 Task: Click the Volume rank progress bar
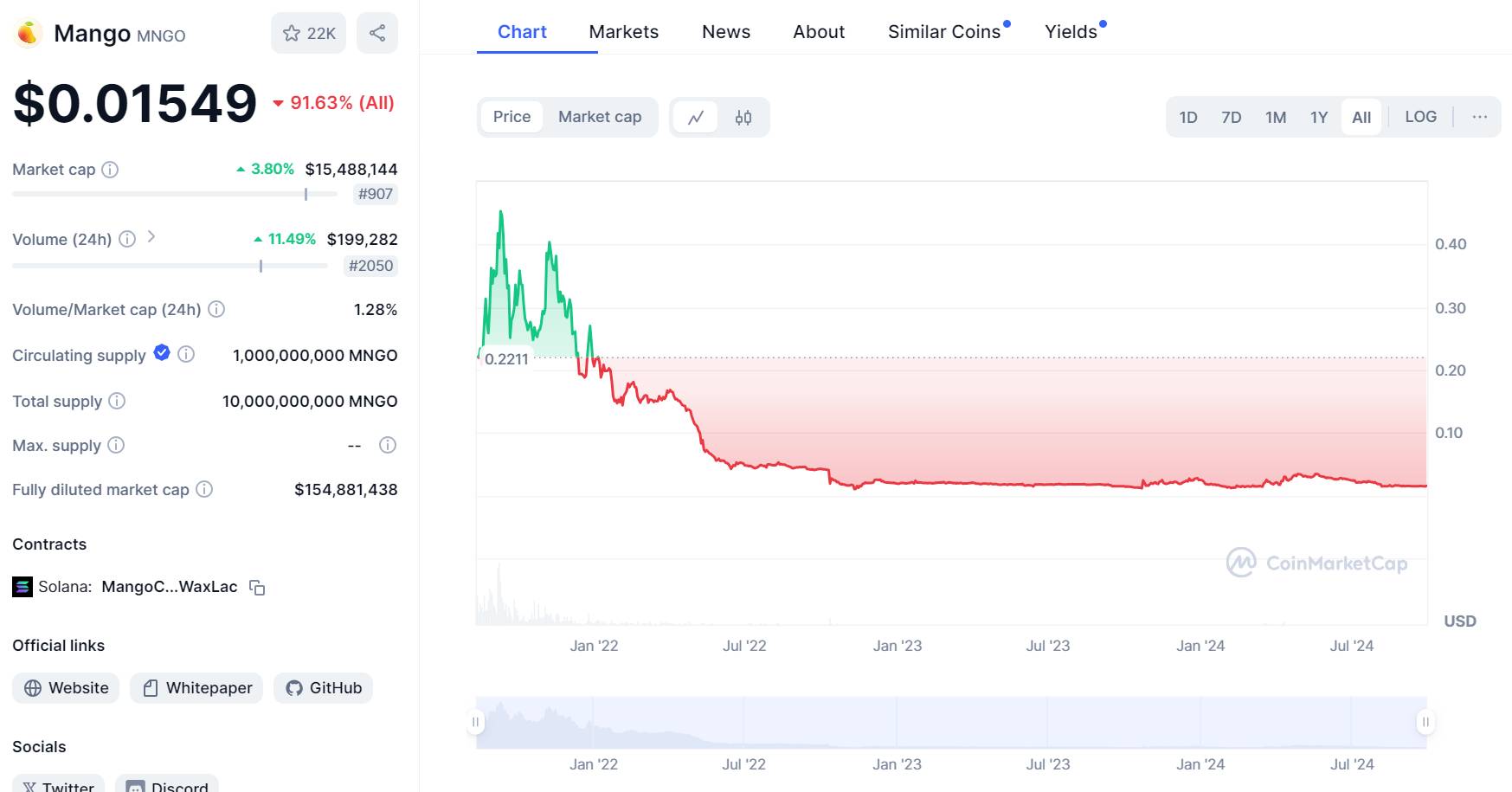[170, 266]
